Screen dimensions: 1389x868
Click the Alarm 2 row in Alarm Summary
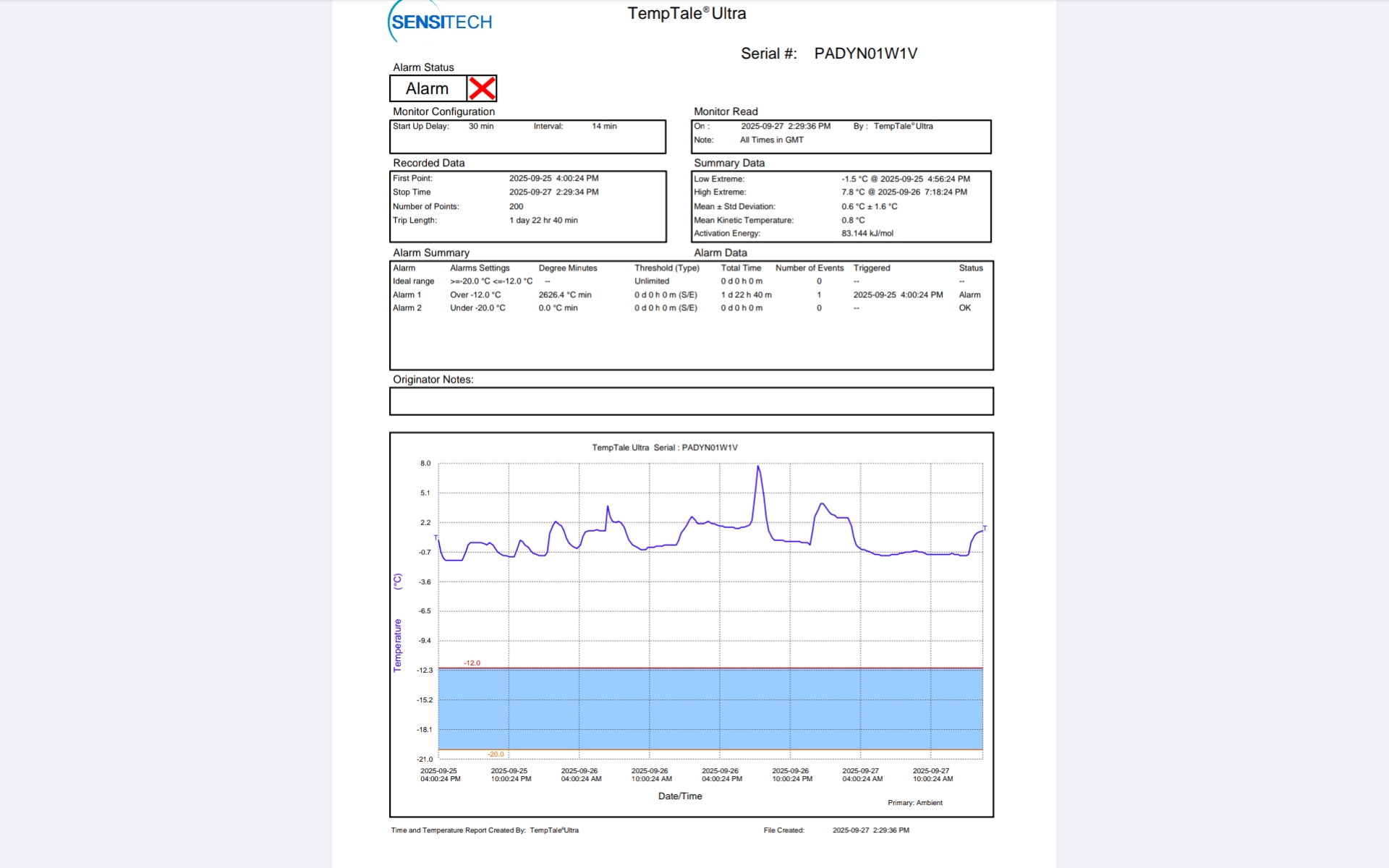tap(407, 307)
